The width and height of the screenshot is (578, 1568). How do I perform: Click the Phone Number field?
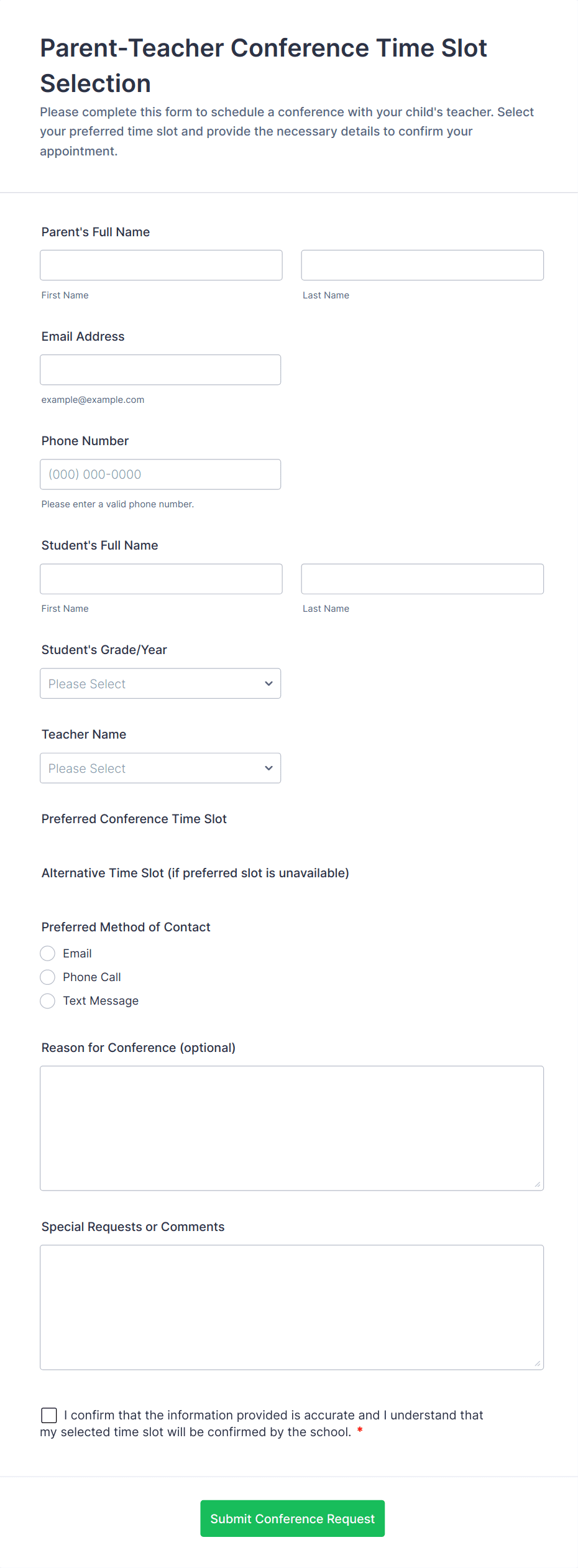160,474
